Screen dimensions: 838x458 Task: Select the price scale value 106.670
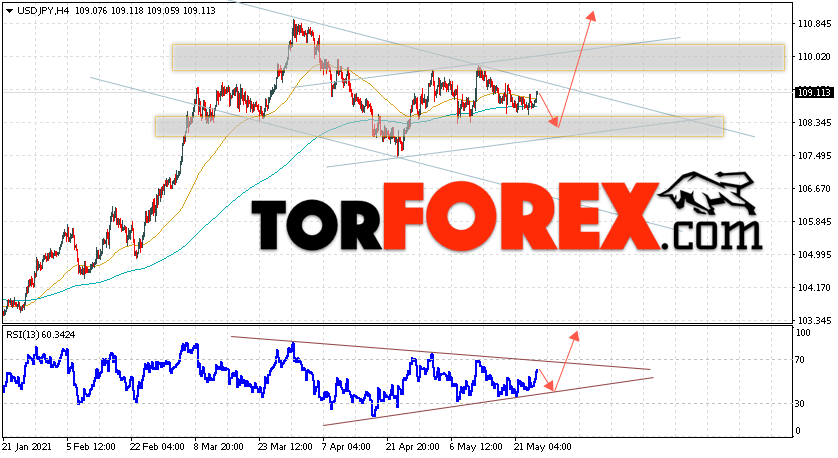coord(814,189)
